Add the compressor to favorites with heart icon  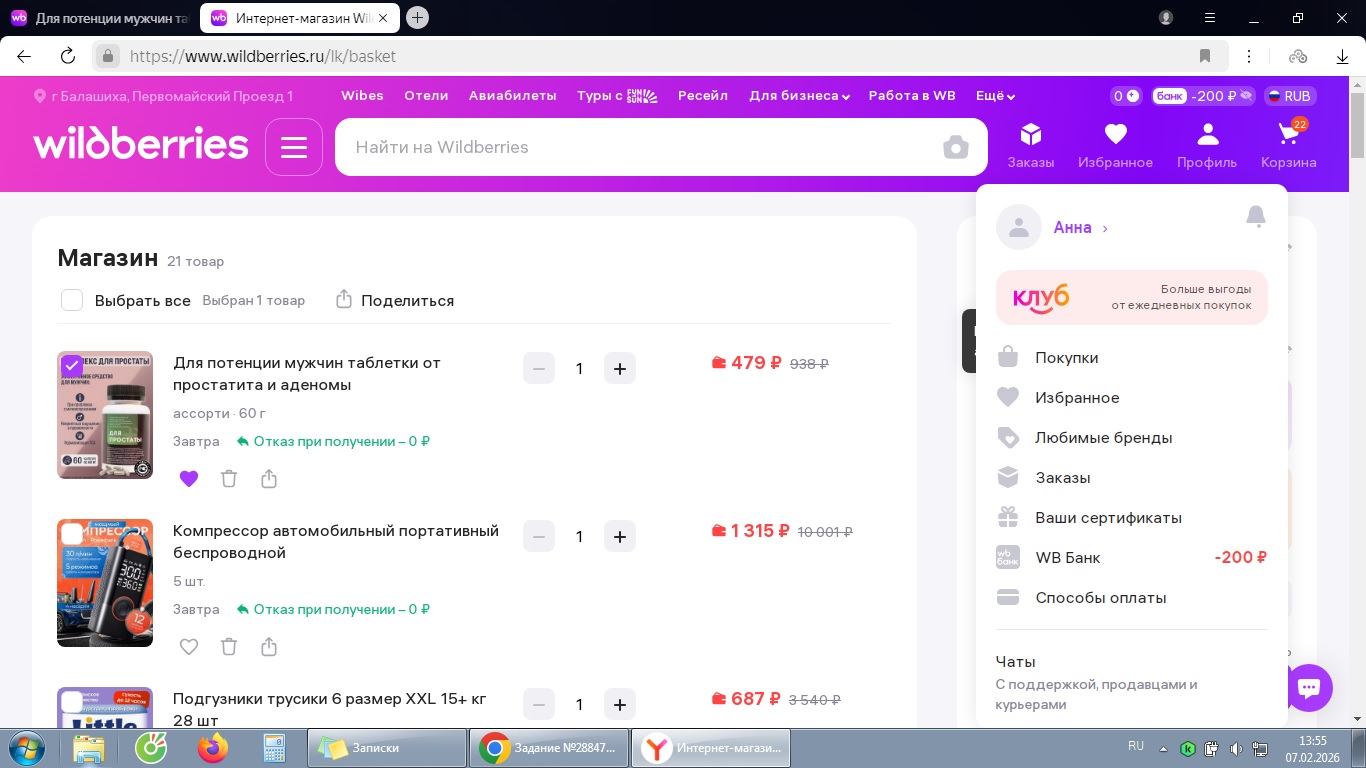pos(189,647)
